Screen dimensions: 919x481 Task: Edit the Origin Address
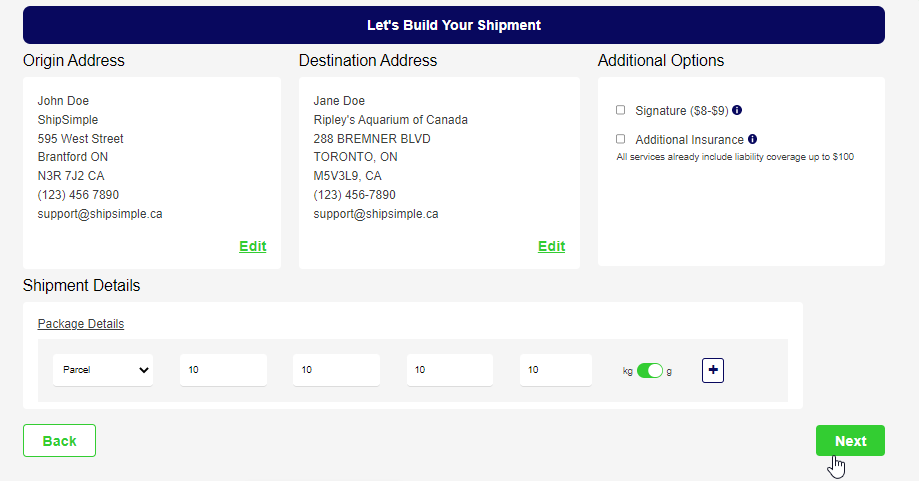[253, 246]
